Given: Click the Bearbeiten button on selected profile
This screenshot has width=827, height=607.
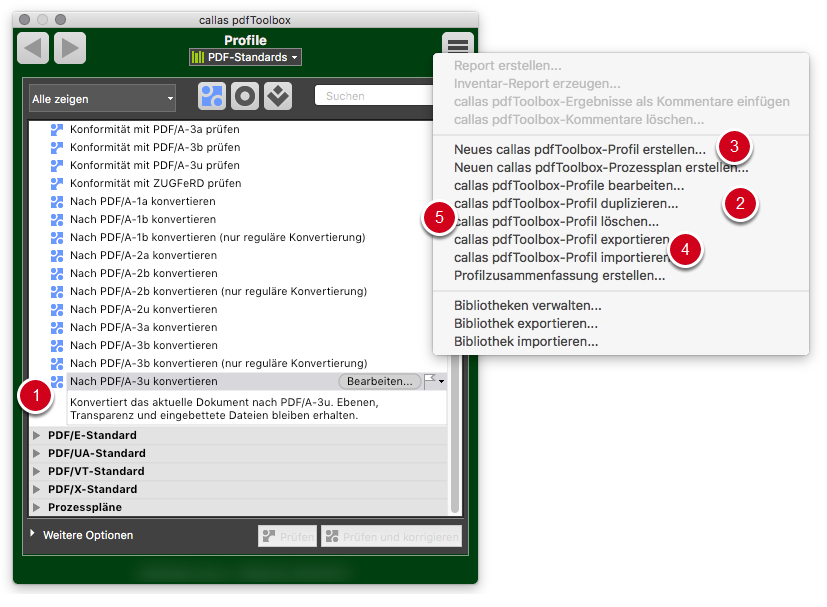Looking at the screenshot, I should tap(380, 381).
